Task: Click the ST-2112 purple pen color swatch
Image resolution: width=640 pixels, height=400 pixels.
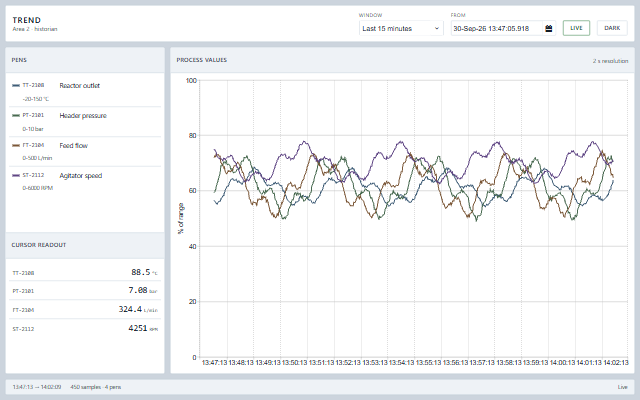Action: [x=16, y=176]
